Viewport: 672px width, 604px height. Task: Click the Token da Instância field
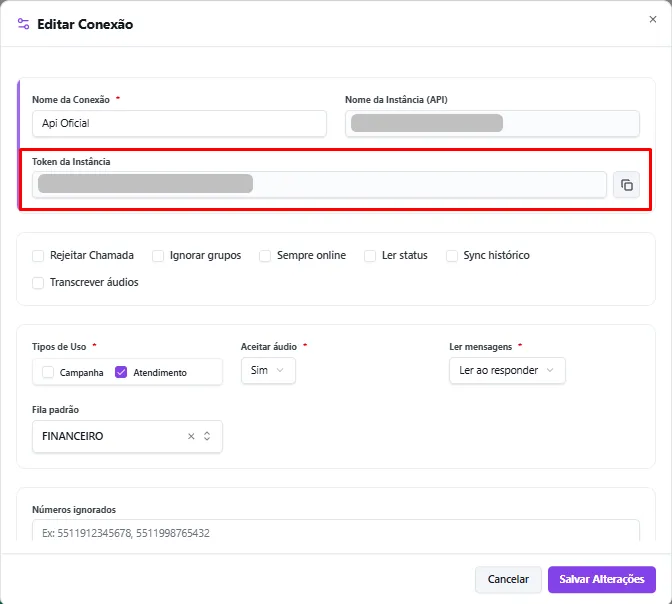319,185
